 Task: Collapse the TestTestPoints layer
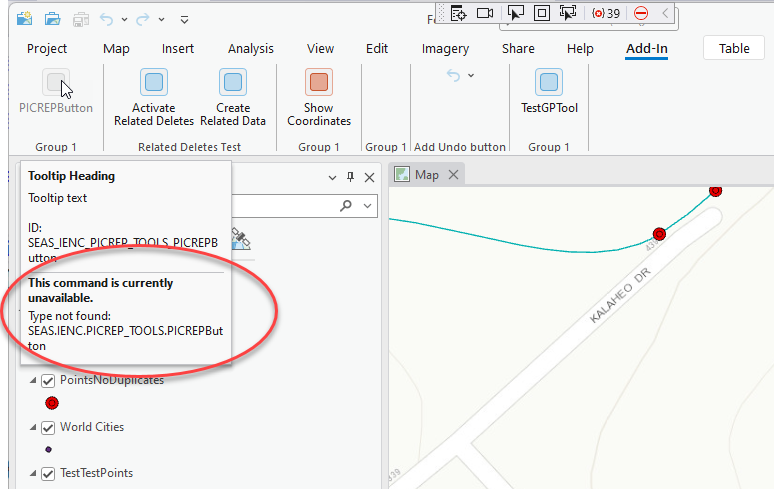click(x=33, y=473)
